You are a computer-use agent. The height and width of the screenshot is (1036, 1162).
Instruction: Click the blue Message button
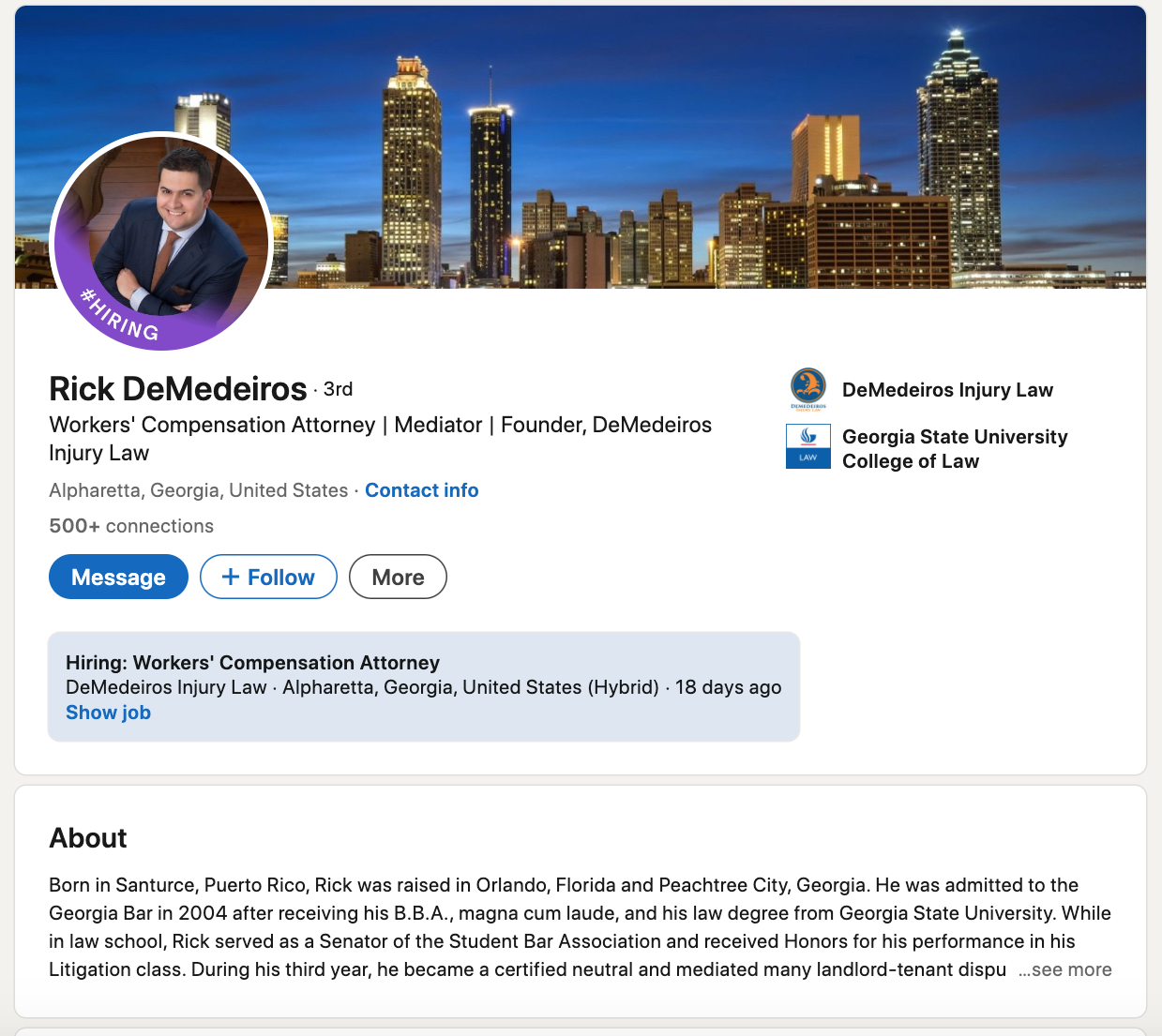point(118,577)
